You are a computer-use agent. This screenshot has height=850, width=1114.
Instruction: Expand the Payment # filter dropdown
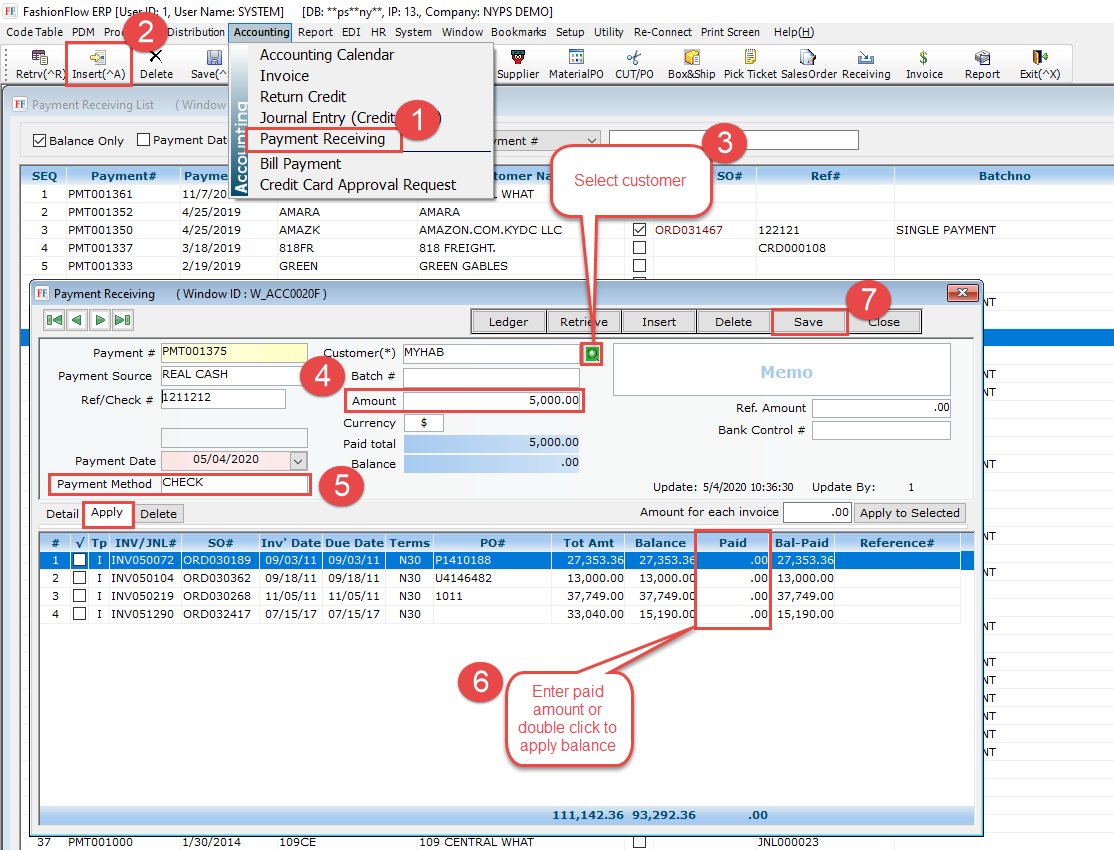tap(590, 141)
